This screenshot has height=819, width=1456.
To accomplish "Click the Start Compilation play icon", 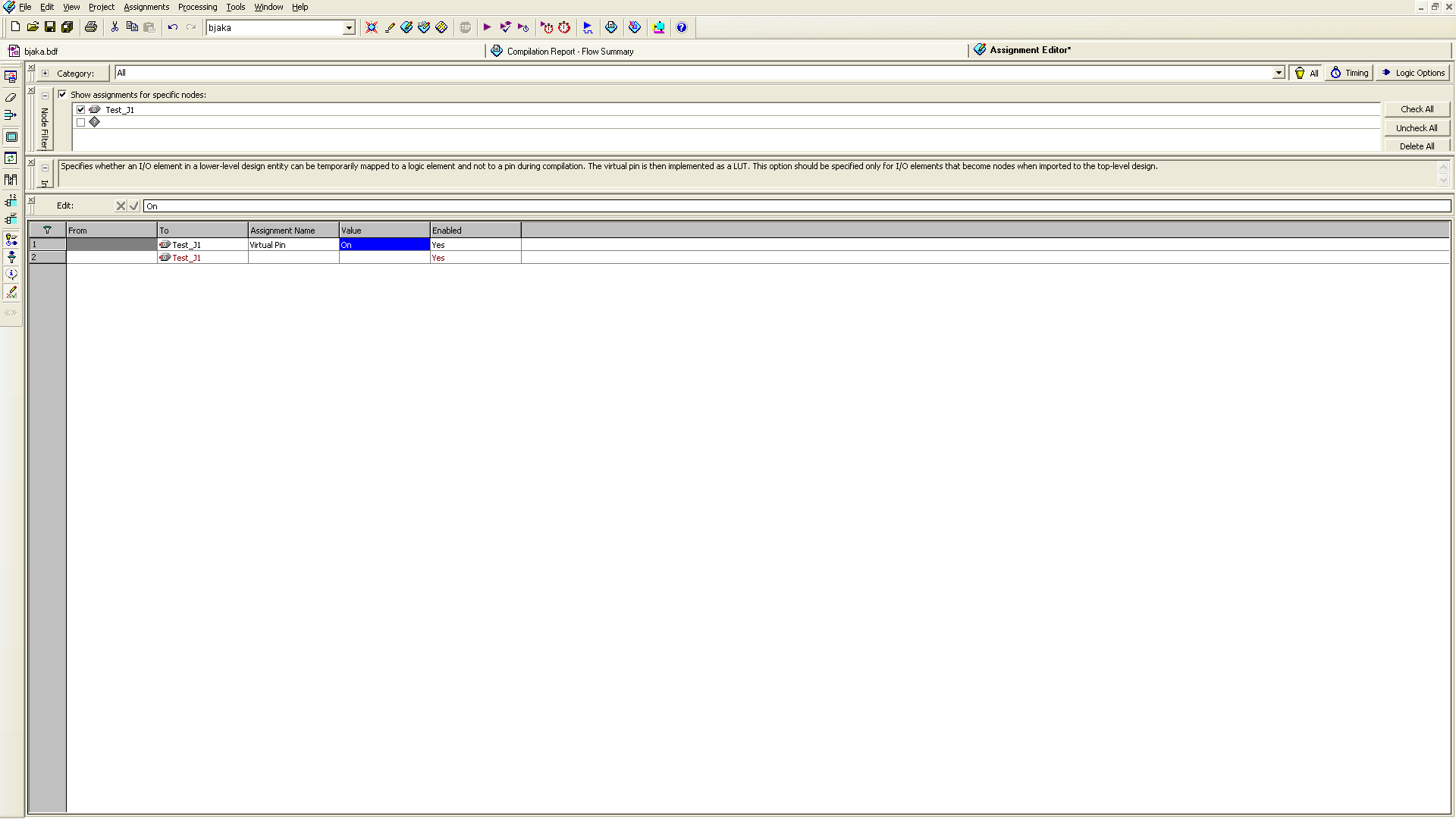I will (x=487, y=27).
